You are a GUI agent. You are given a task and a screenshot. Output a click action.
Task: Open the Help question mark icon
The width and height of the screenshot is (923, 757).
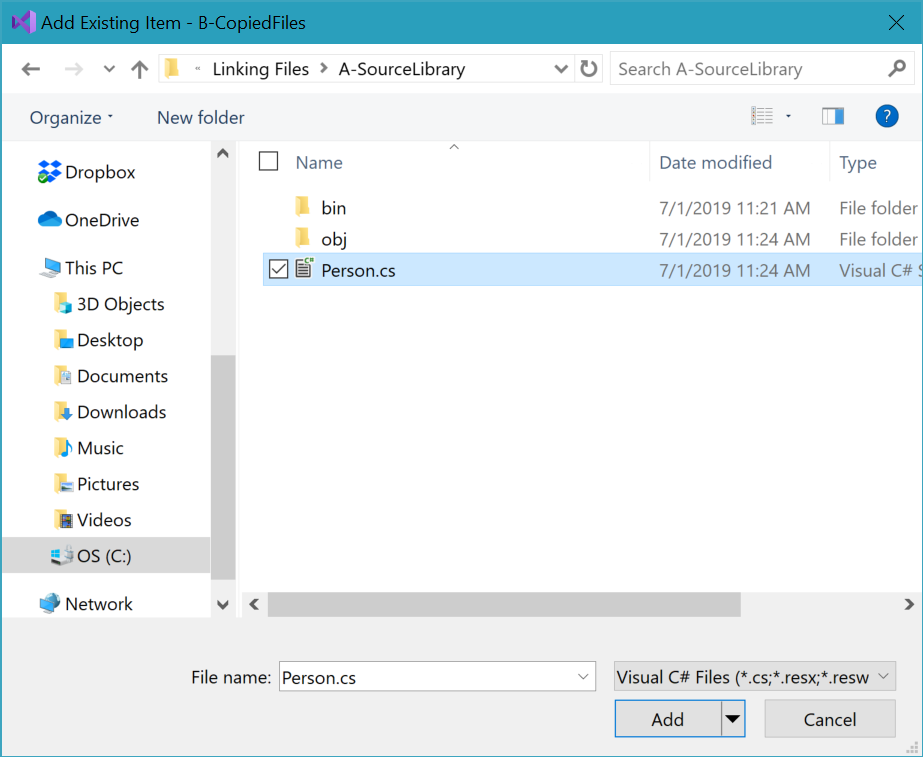(x=886, y=116)
